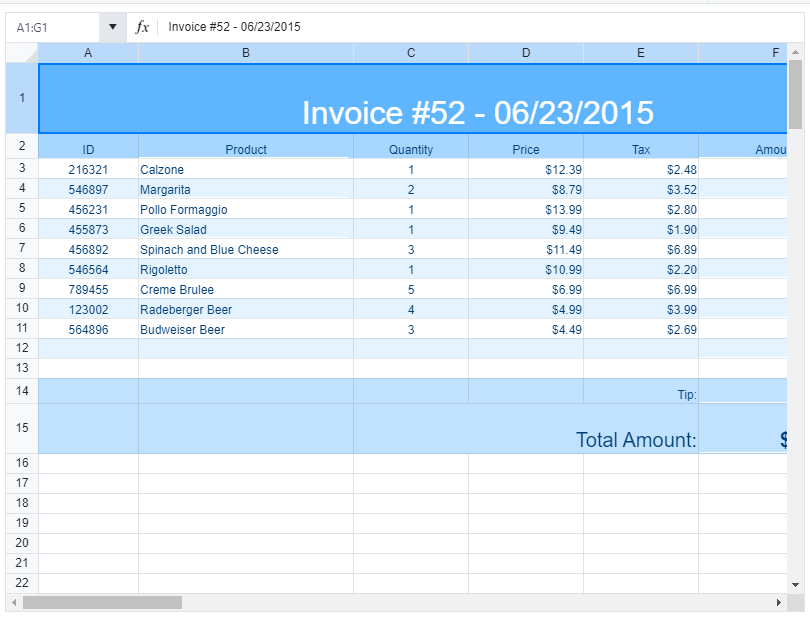This screenshot has width=810, height=624.
Task: Select the Greek Salad price $9.49
Action: coord(526,230)
